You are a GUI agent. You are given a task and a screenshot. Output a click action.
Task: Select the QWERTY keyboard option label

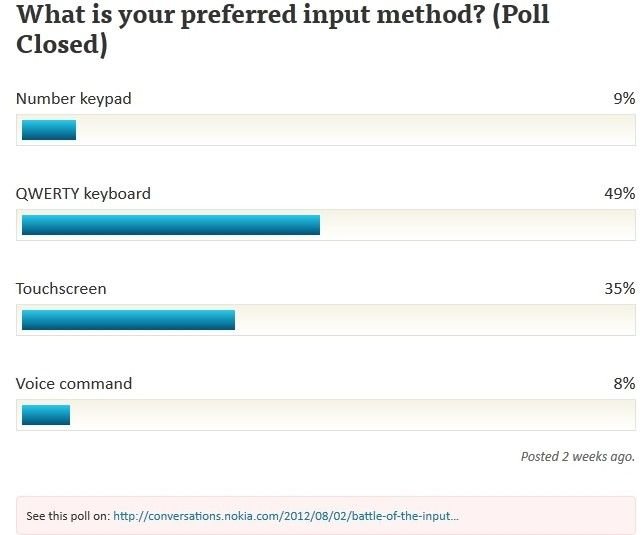[x=83, y=194]
